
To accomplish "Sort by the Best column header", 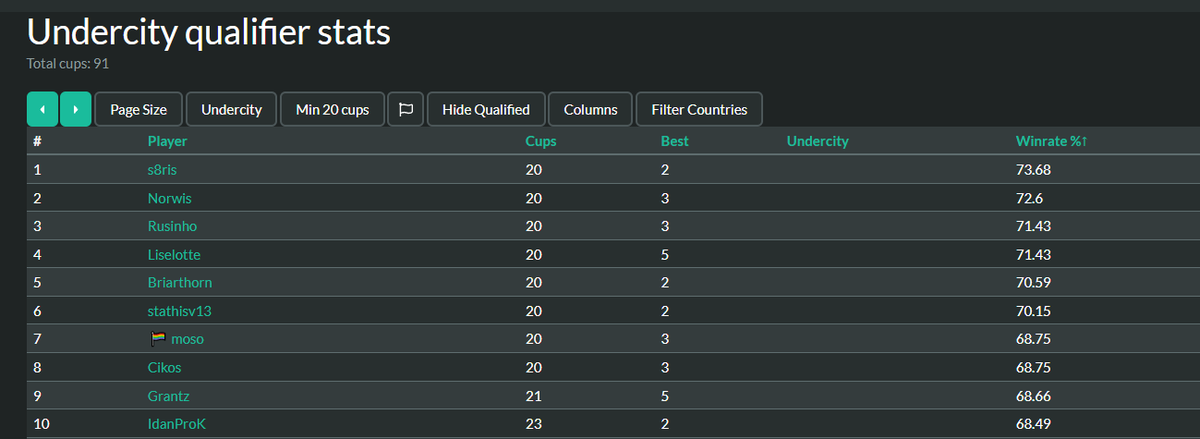I will coord(675,141).
